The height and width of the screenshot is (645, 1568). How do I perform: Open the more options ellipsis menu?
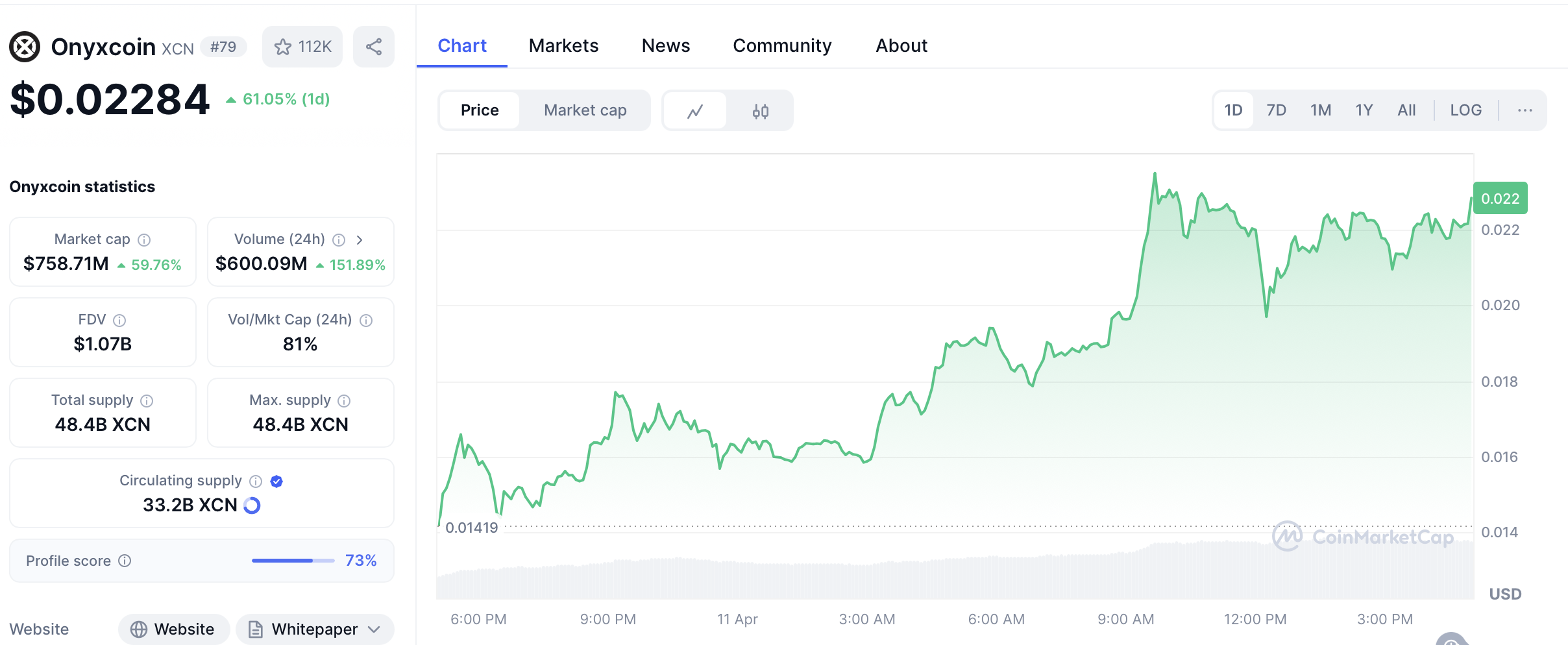coord(1525,110)
